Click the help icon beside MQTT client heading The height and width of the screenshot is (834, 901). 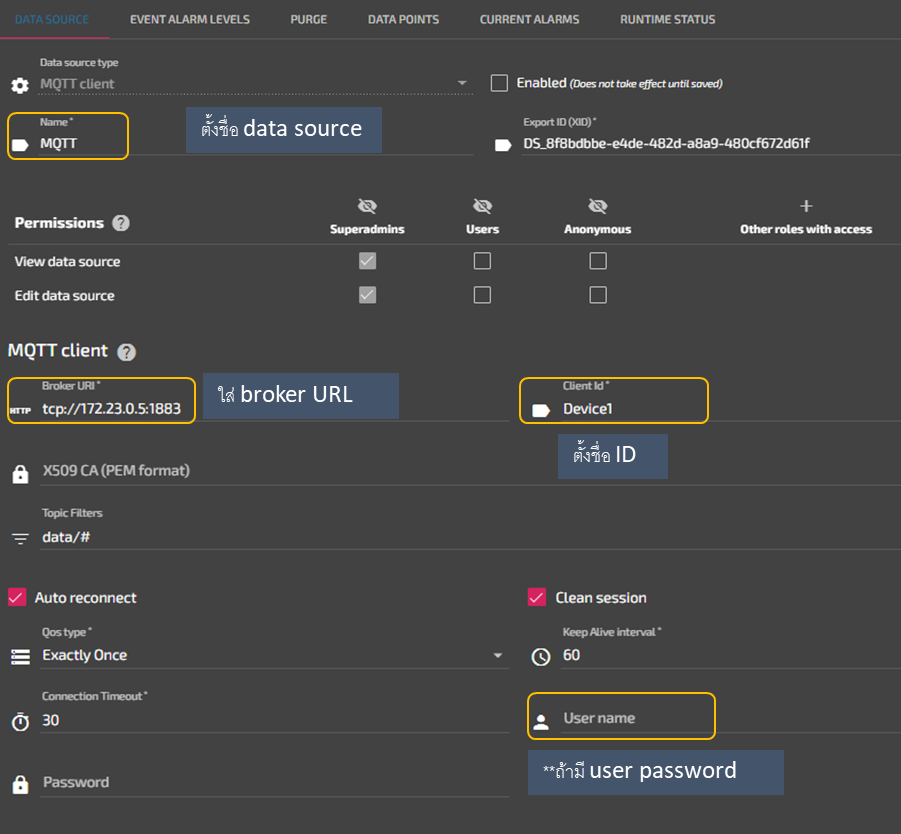point(126,351)
